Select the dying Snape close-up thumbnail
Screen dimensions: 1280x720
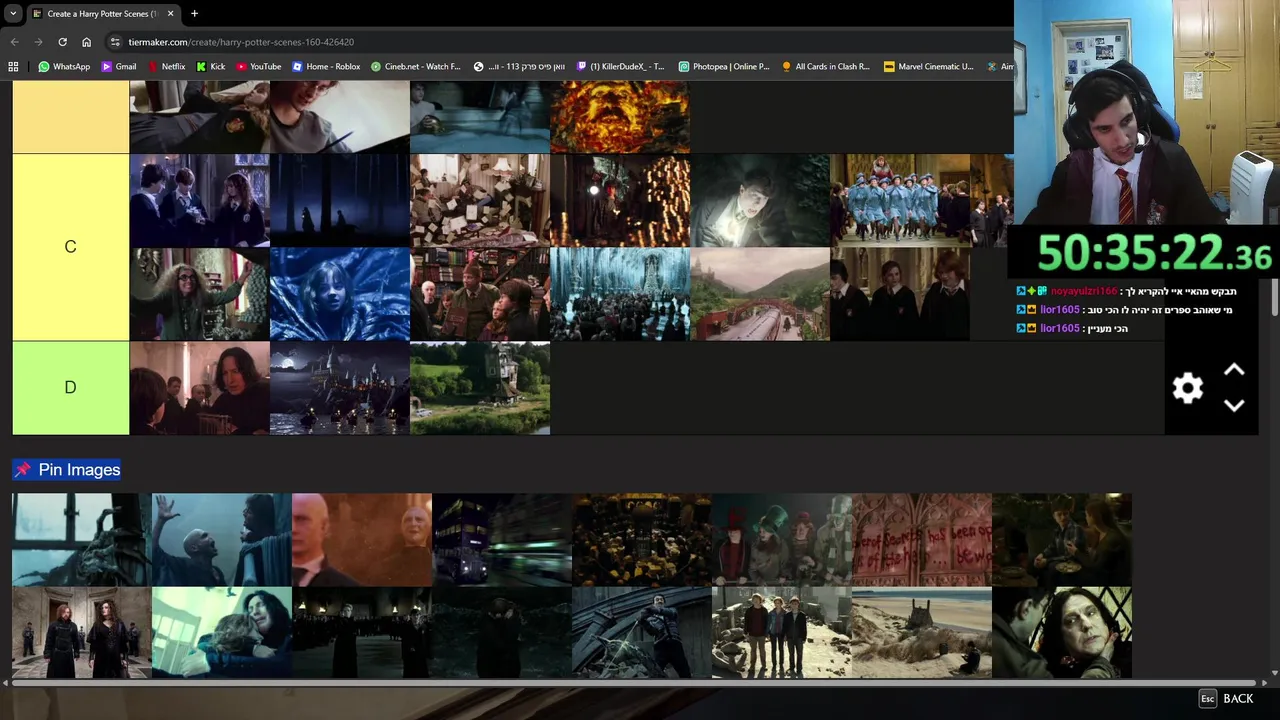[1062, 632]
